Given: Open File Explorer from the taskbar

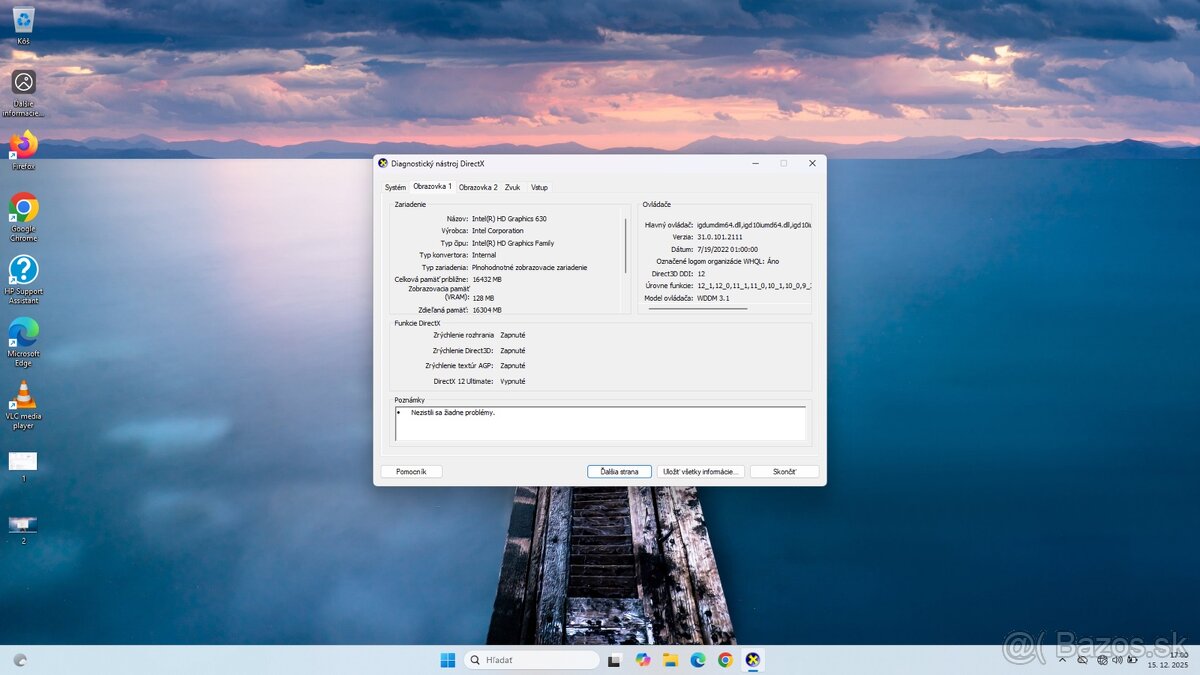Looking at the screenshot, I should click(x=670, y=660).
